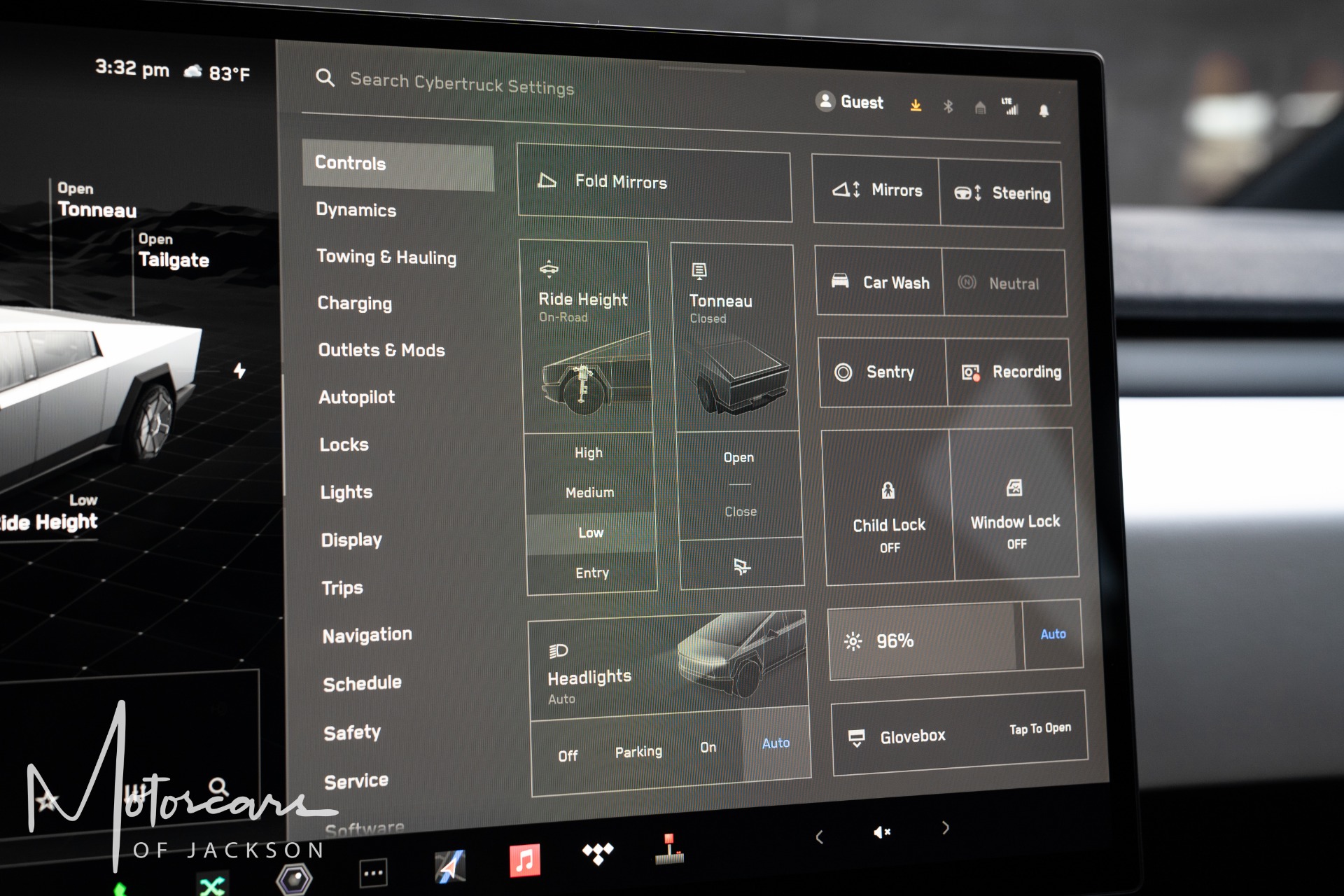Open Service settings
This screenshot has width=1344, height=896.
356,780
